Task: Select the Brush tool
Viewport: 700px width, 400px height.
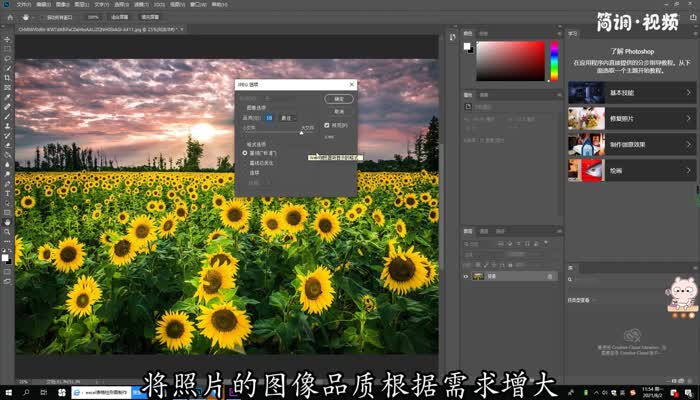Action: (7, 117)
